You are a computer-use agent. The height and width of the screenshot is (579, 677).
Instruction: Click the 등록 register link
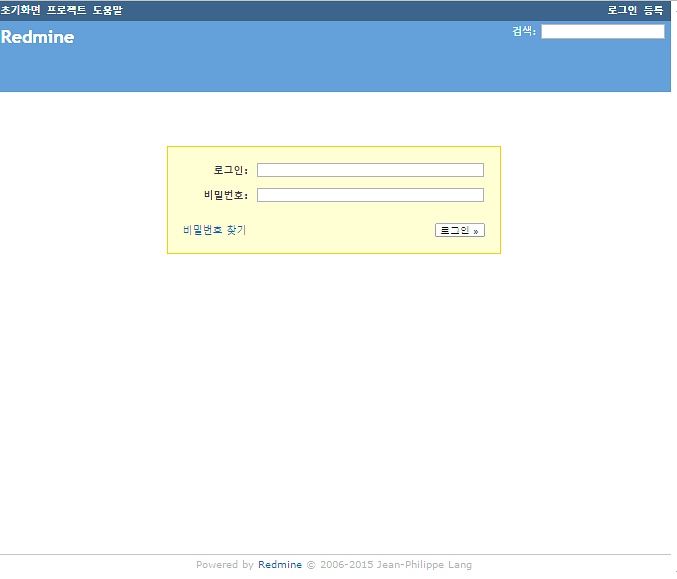point(653,10)
